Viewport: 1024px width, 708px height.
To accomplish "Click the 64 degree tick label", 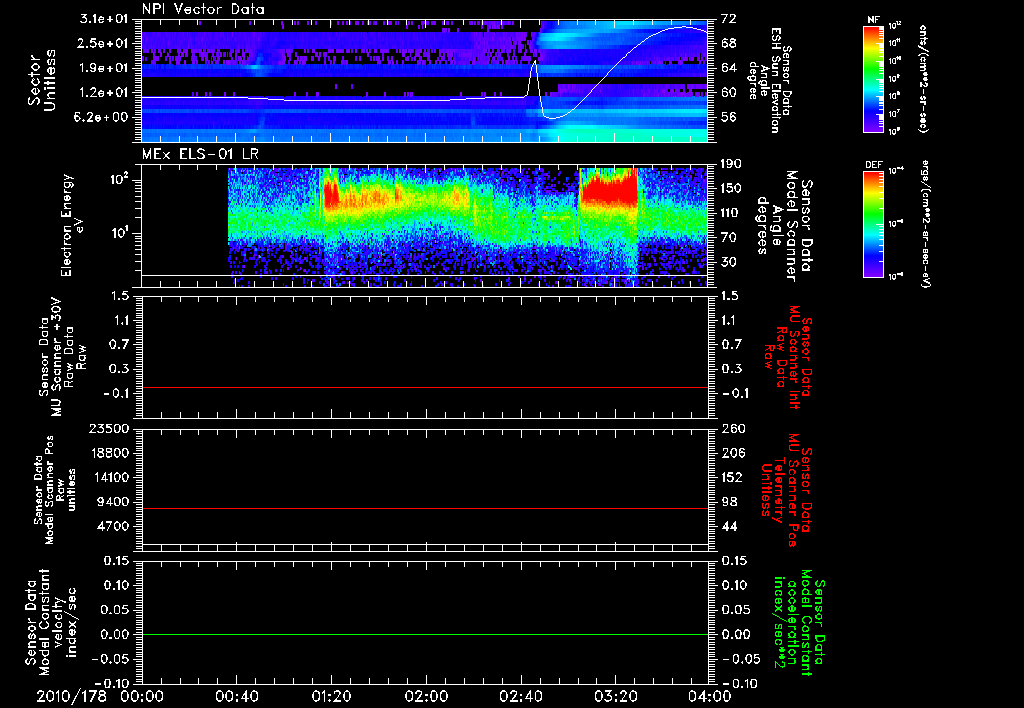I will click(x=728, y=68).
